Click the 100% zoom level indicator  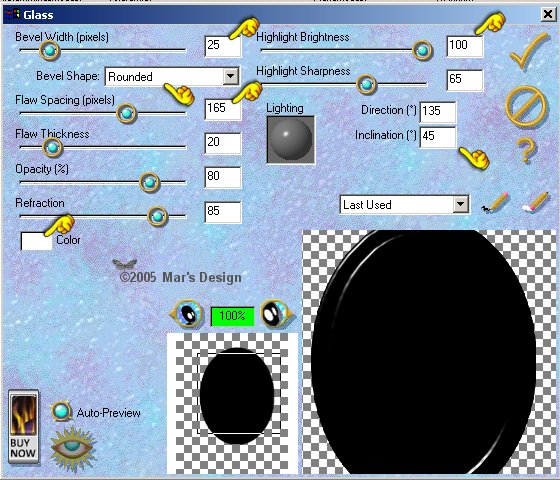232,316
